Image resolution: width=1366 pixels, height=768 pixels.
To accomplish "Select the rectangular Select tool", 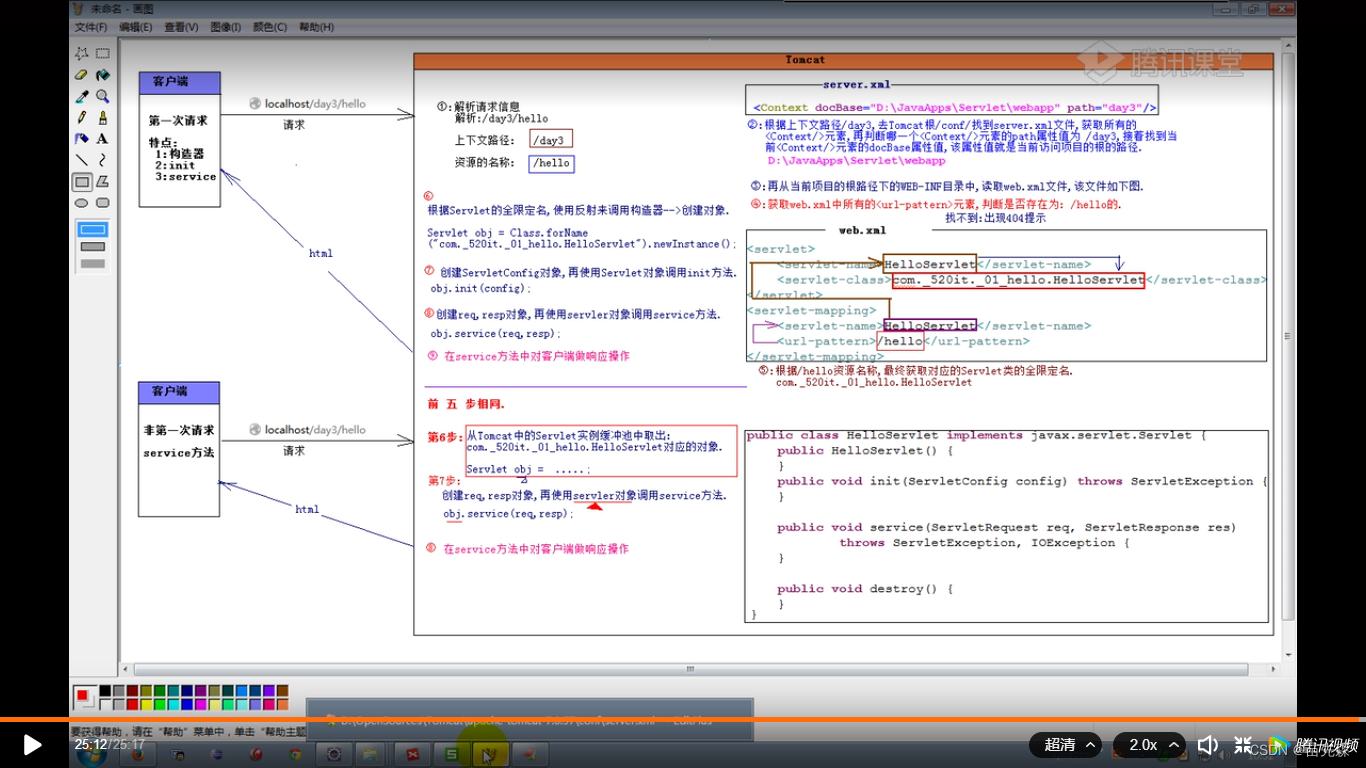I will coord(103,54).
